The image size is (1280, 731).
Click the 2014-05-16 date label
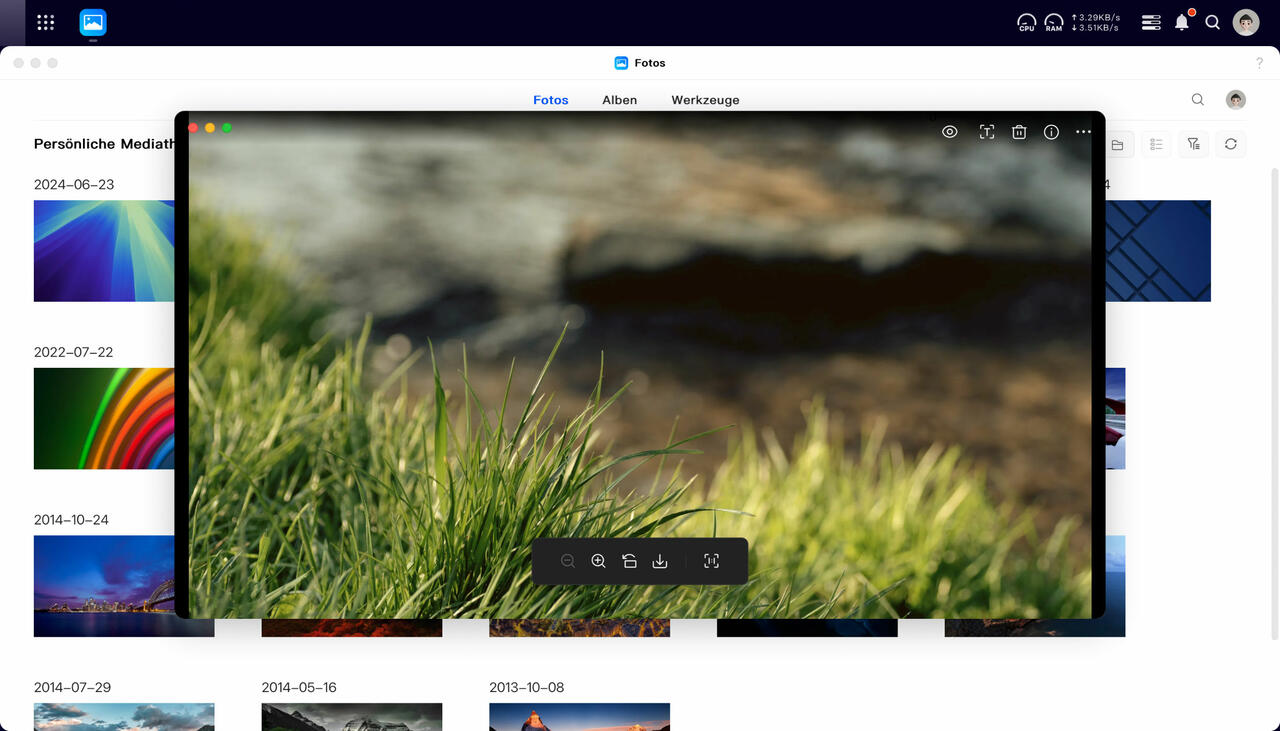(x=299, y=688)
